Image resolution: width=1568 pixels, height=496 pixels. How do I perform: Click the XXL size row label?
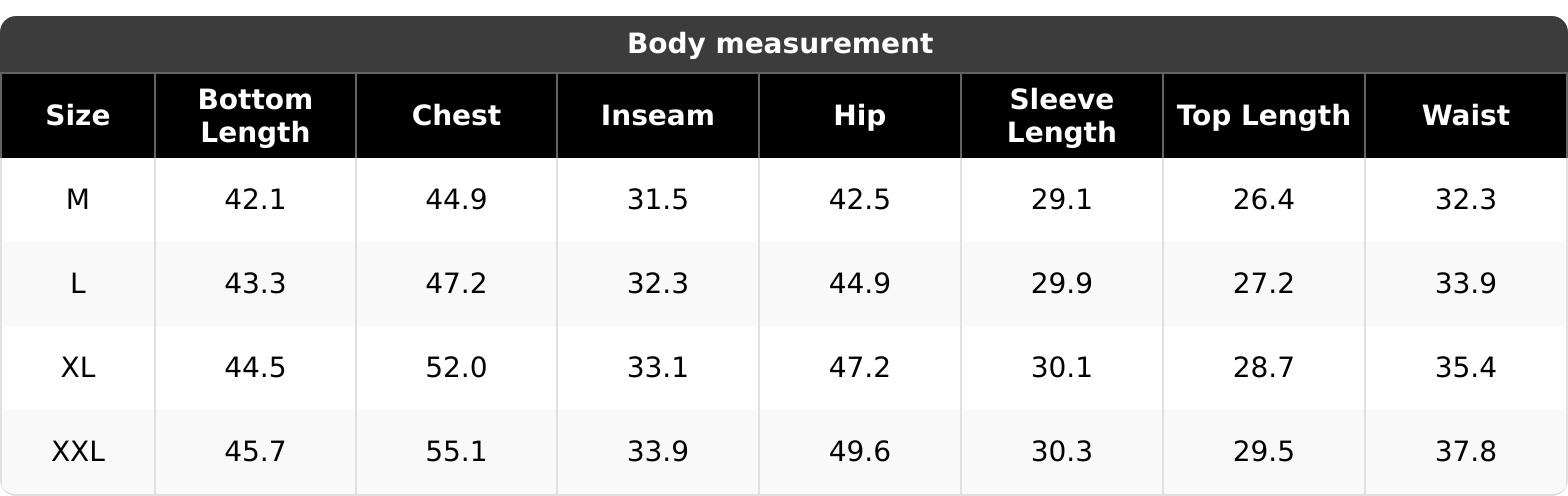pyautogui.click(x=78, y=452)
